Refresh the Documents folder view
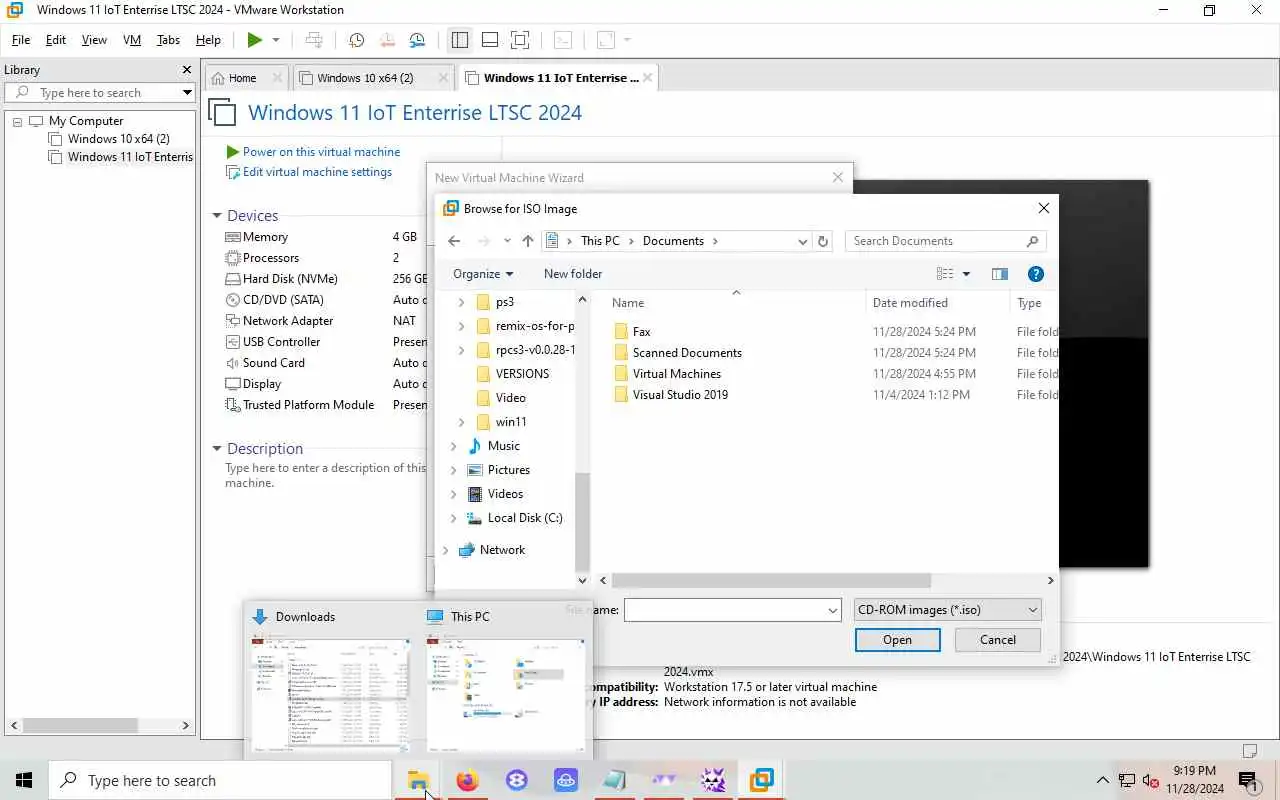1280x800 pixels. 823,241
